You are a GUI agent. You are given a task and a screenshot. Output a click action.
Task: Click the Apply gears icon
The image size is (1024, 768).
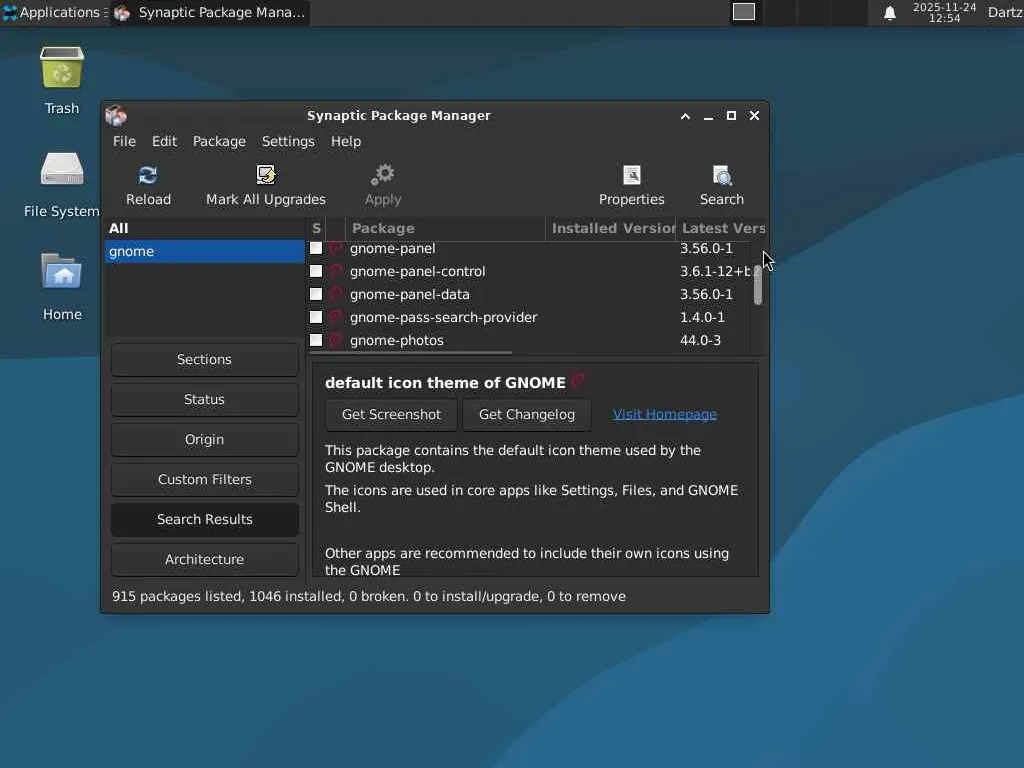(x=383, y=175)
